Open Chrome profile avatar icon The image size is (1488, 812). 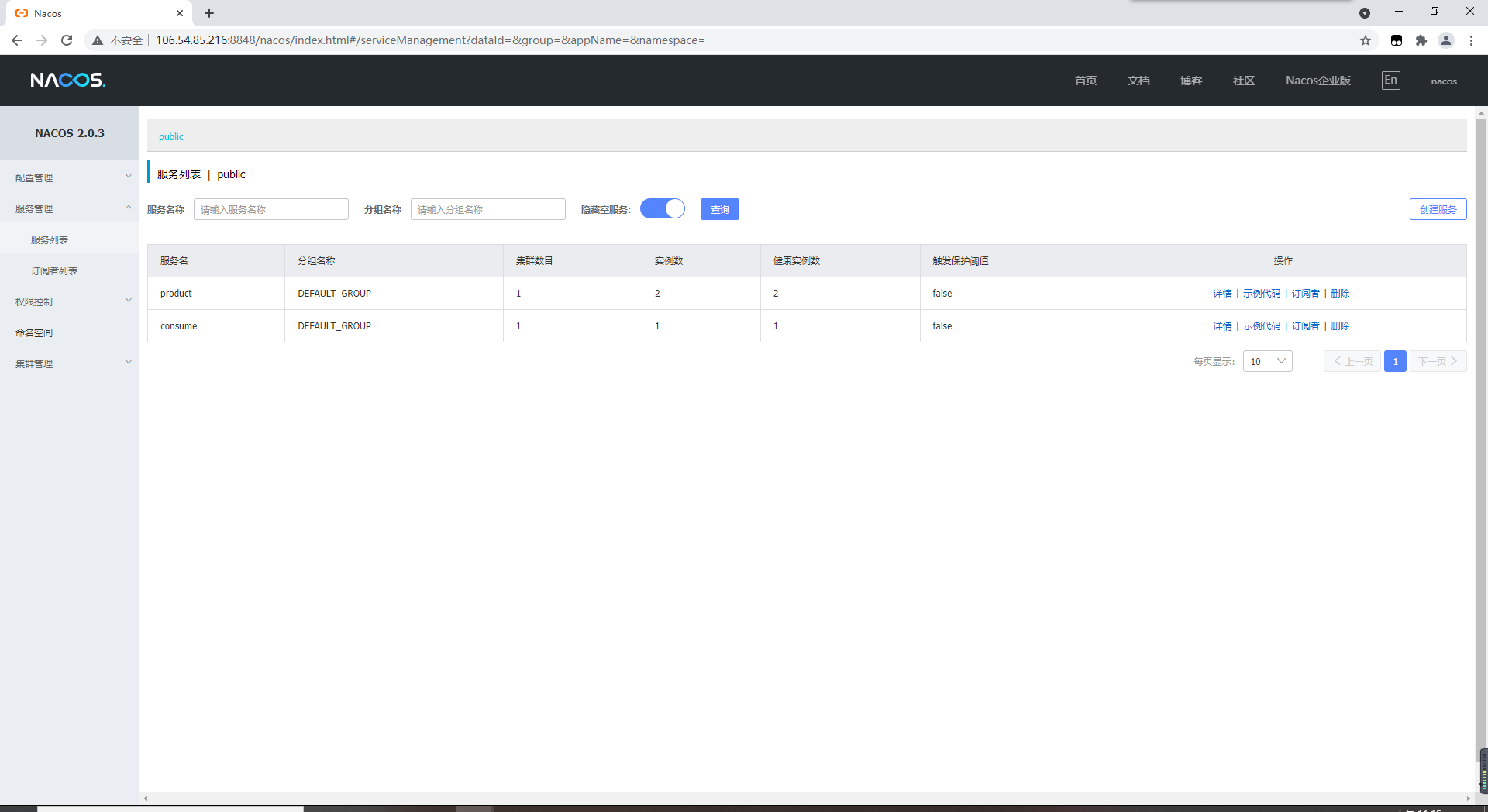coord(1446,40)
